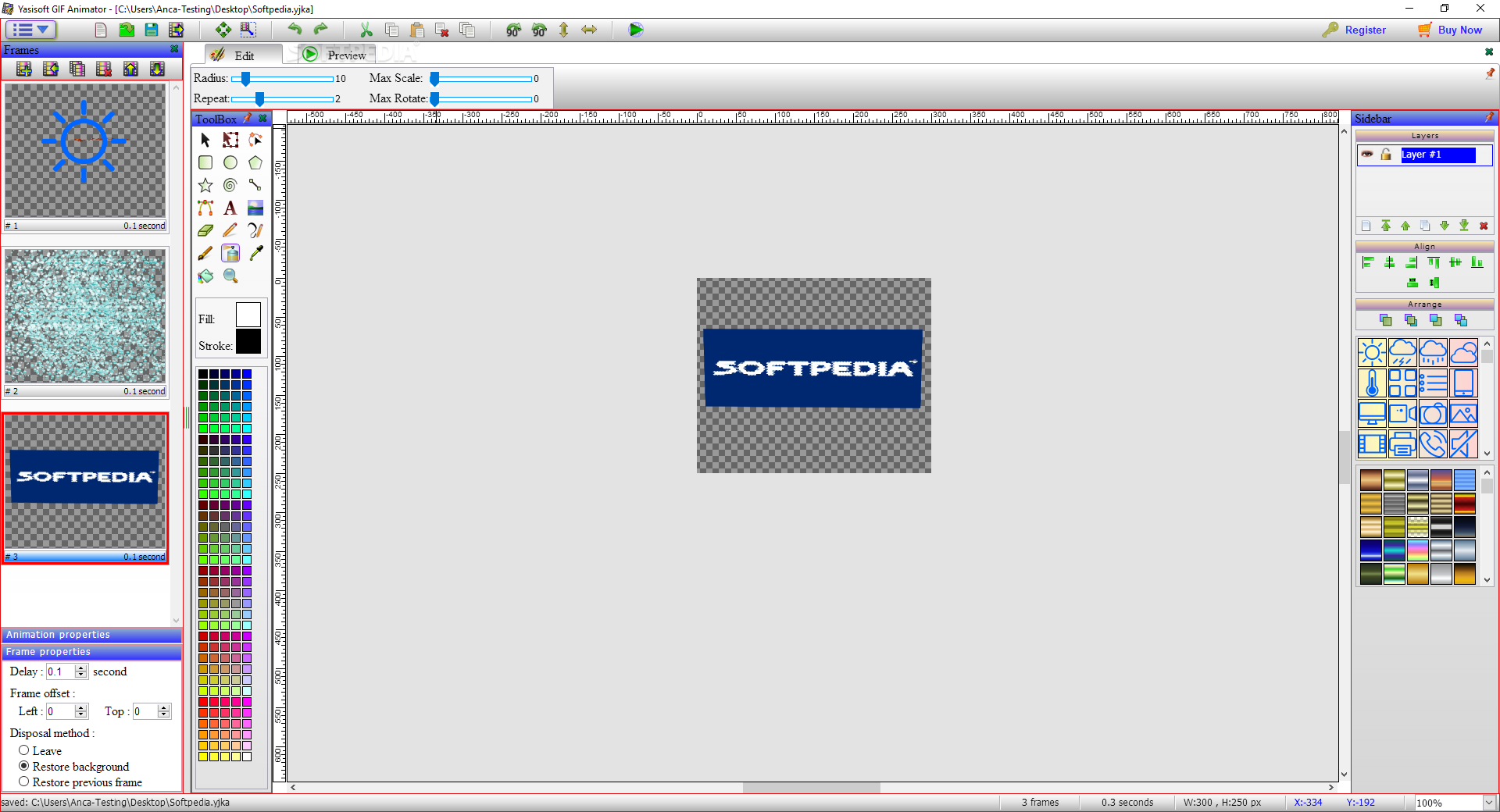
Task: Select the spiral tool
Action: pyautogui.click(x=230, y=185)
